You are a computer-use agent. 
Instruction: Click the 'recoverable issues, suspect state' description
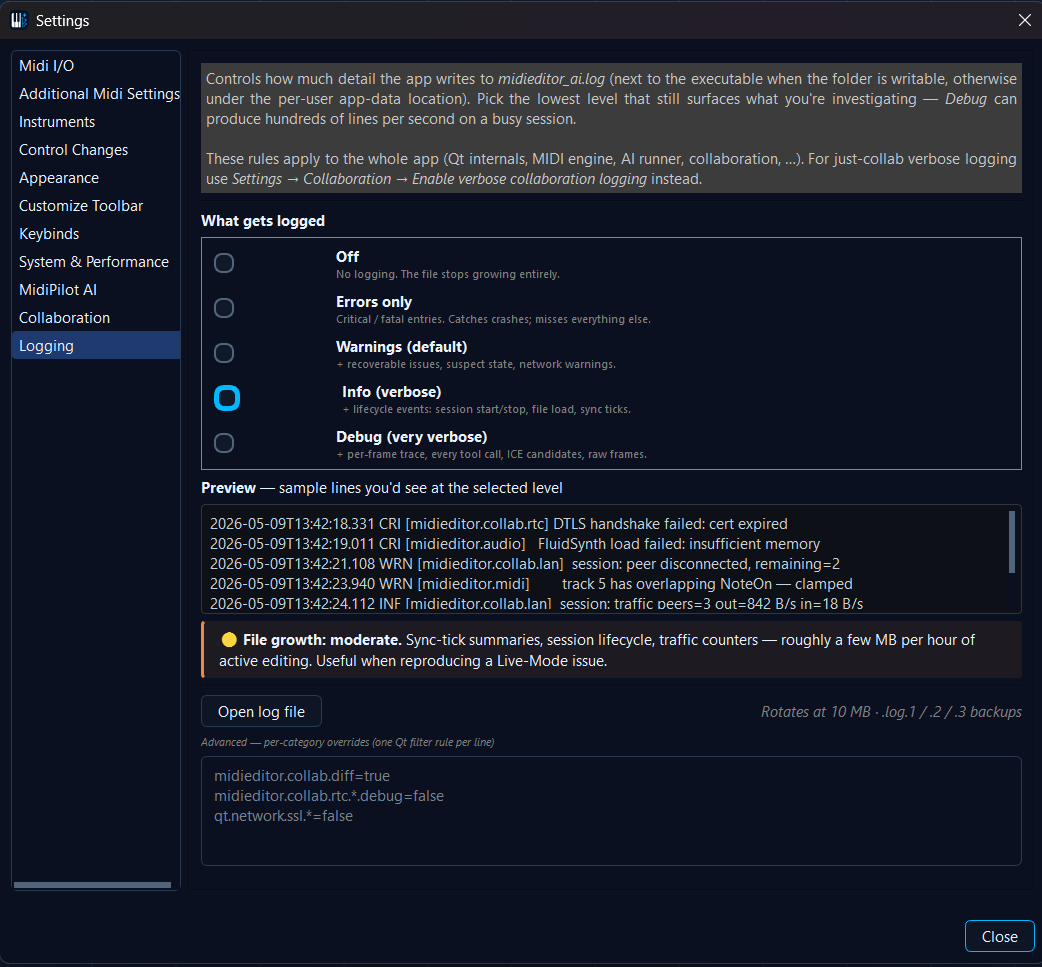[x=476, y=364]
